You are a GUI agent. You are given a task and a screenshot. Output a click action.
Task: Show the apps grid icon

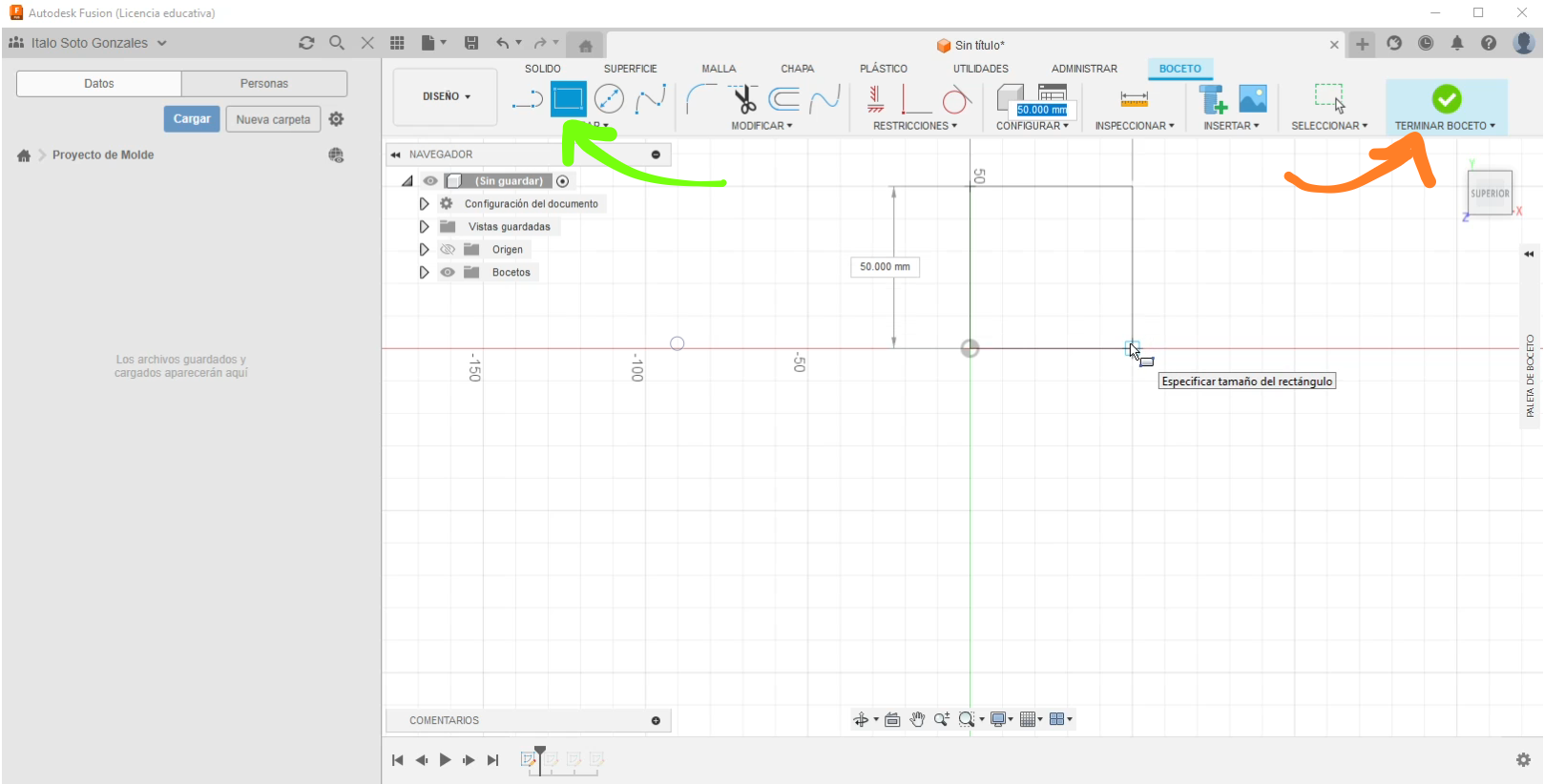point(397,43)
